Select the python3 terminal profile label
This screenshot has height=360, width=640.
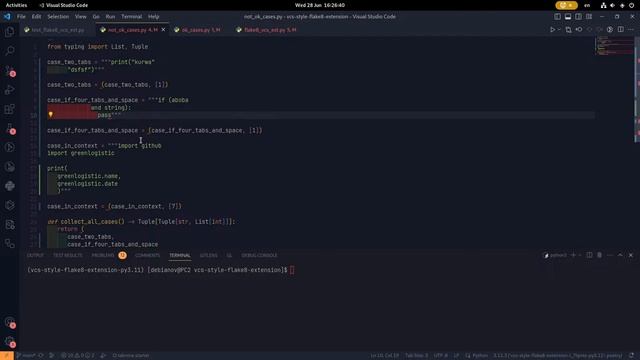click(x=556, y=255)
